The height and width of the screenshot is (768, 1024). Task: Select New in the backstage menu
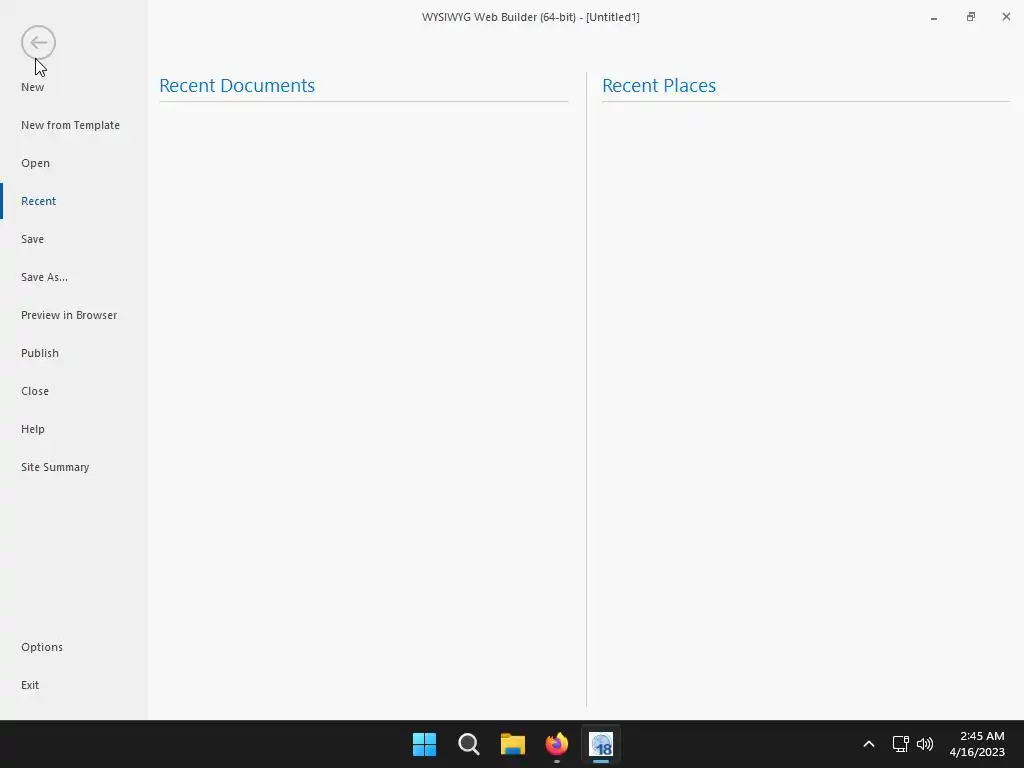tap(33, 87)
